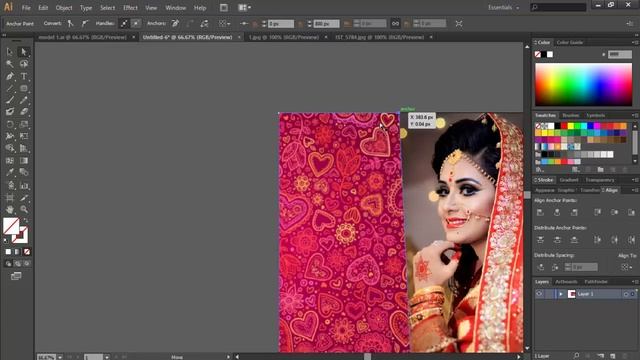
Task: Open the arrange documents dropdown in menu bar
Action: (x=244, y=7)
